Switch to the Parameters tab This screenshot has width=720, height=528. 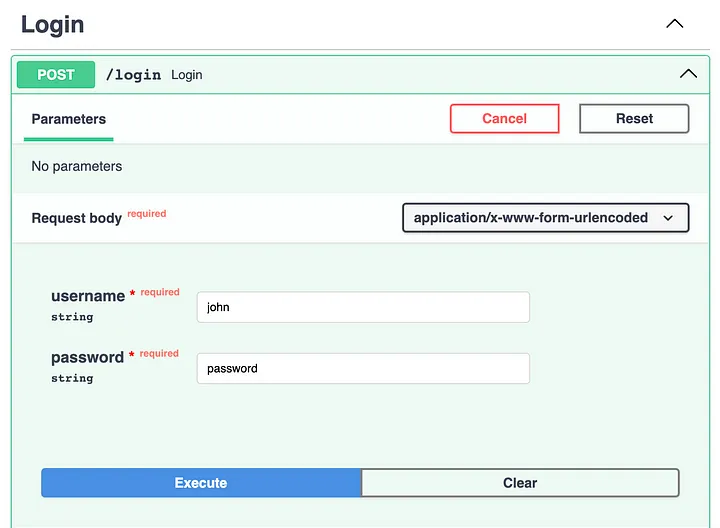pyautogui.click(x=68, y=119)
